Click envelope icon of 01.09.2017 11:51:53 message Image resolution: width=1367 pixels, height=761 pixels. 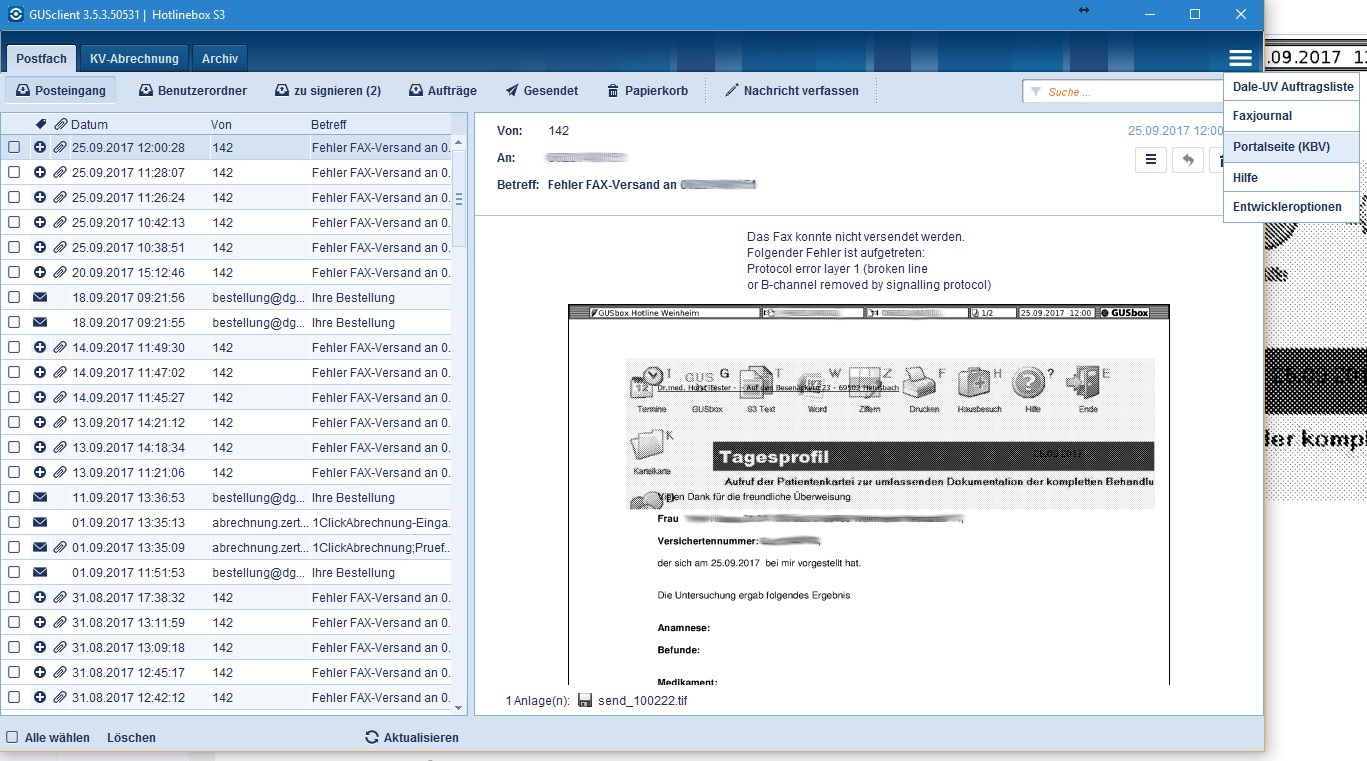point(40,572)
